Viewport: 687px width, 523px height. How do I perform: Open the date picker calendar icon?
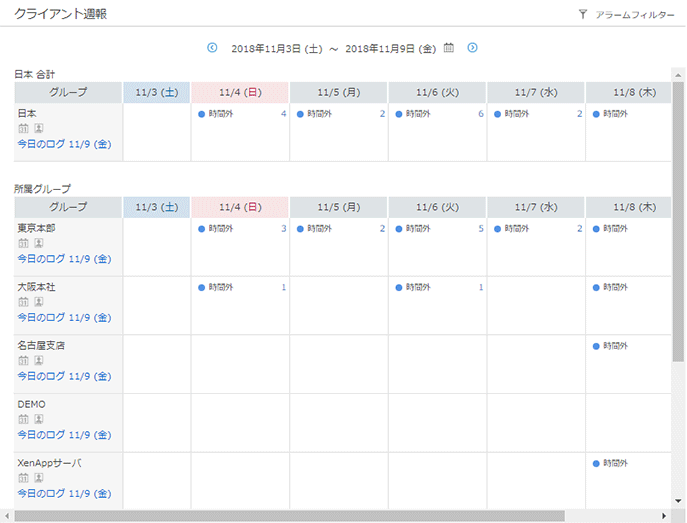tap(449, 47)
